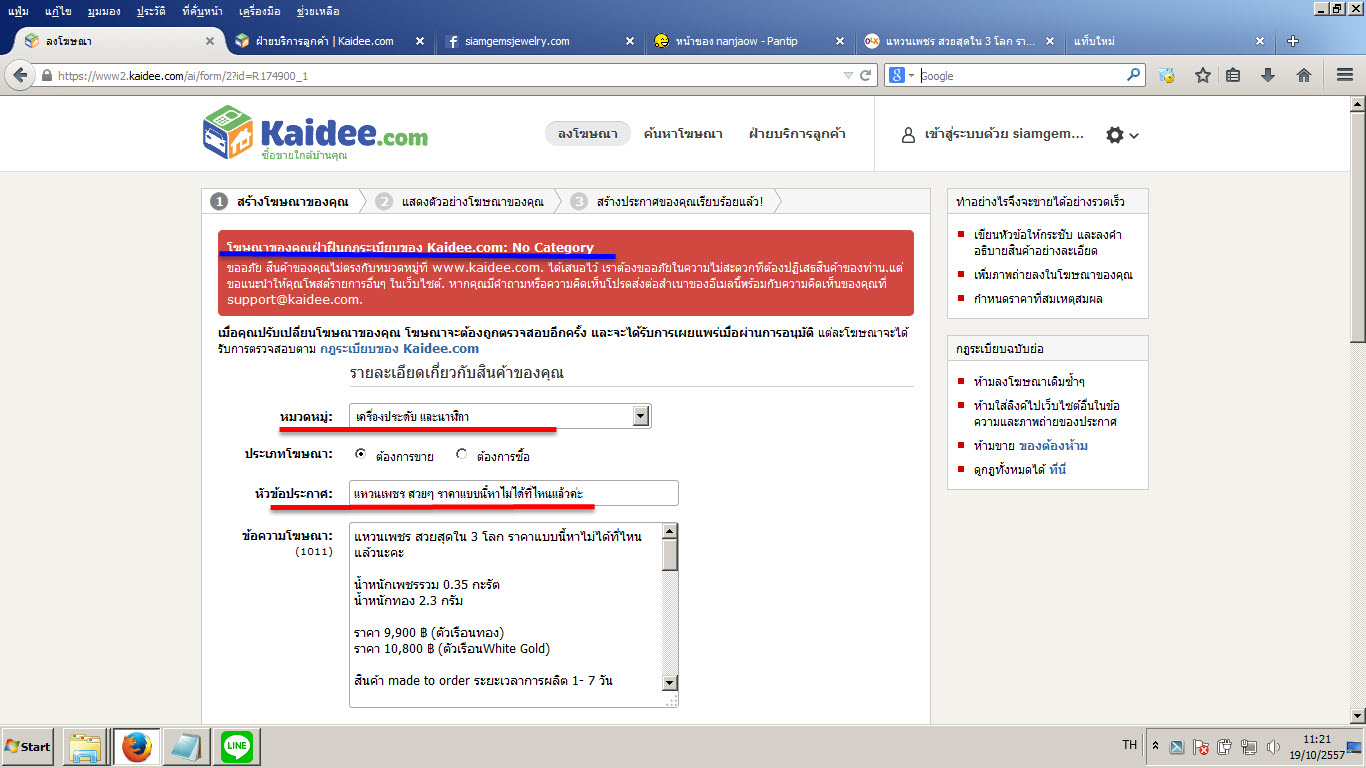Viewport: 1366px width, 768px height.
Task: Click the URL bar padlock icon
Action: 46,76
